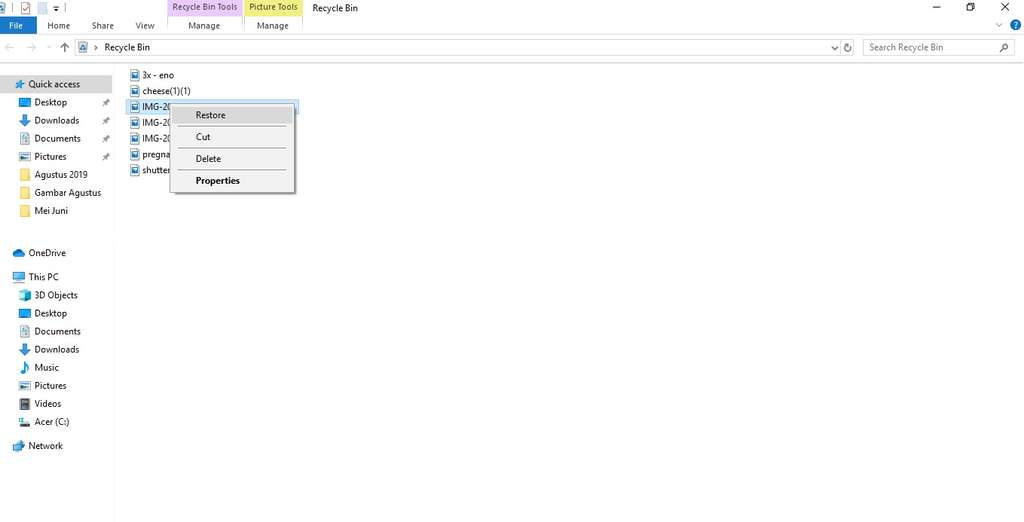Image resolution: width=1024 pixels, height=522 pixels.
Task: Click the up arrow navigation icon
Action: tap(65, 47)
